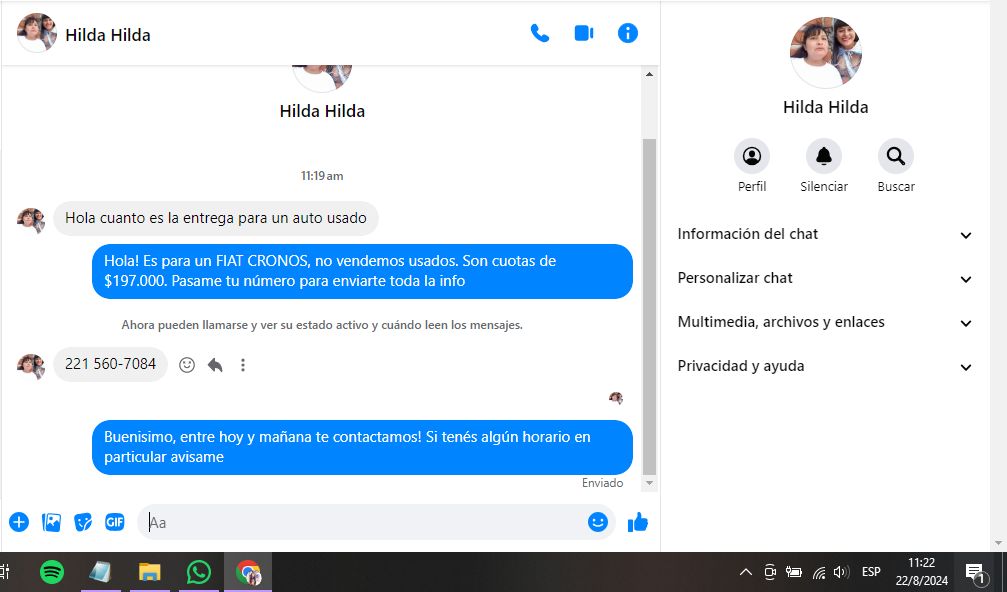Choose a GIF

click(x=114, y=522)
